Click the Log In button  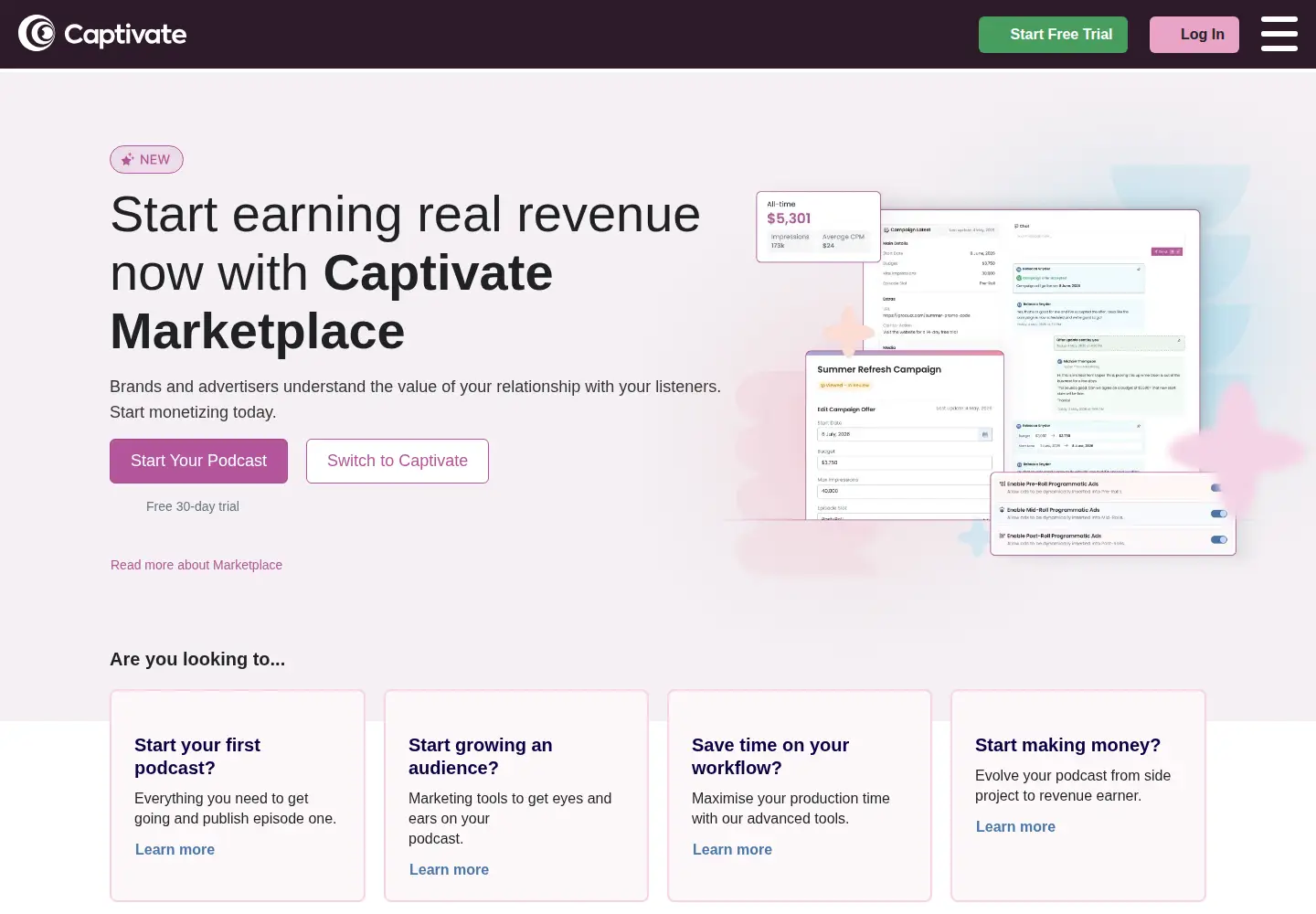pyautogui.click(x=1194, y=35)
